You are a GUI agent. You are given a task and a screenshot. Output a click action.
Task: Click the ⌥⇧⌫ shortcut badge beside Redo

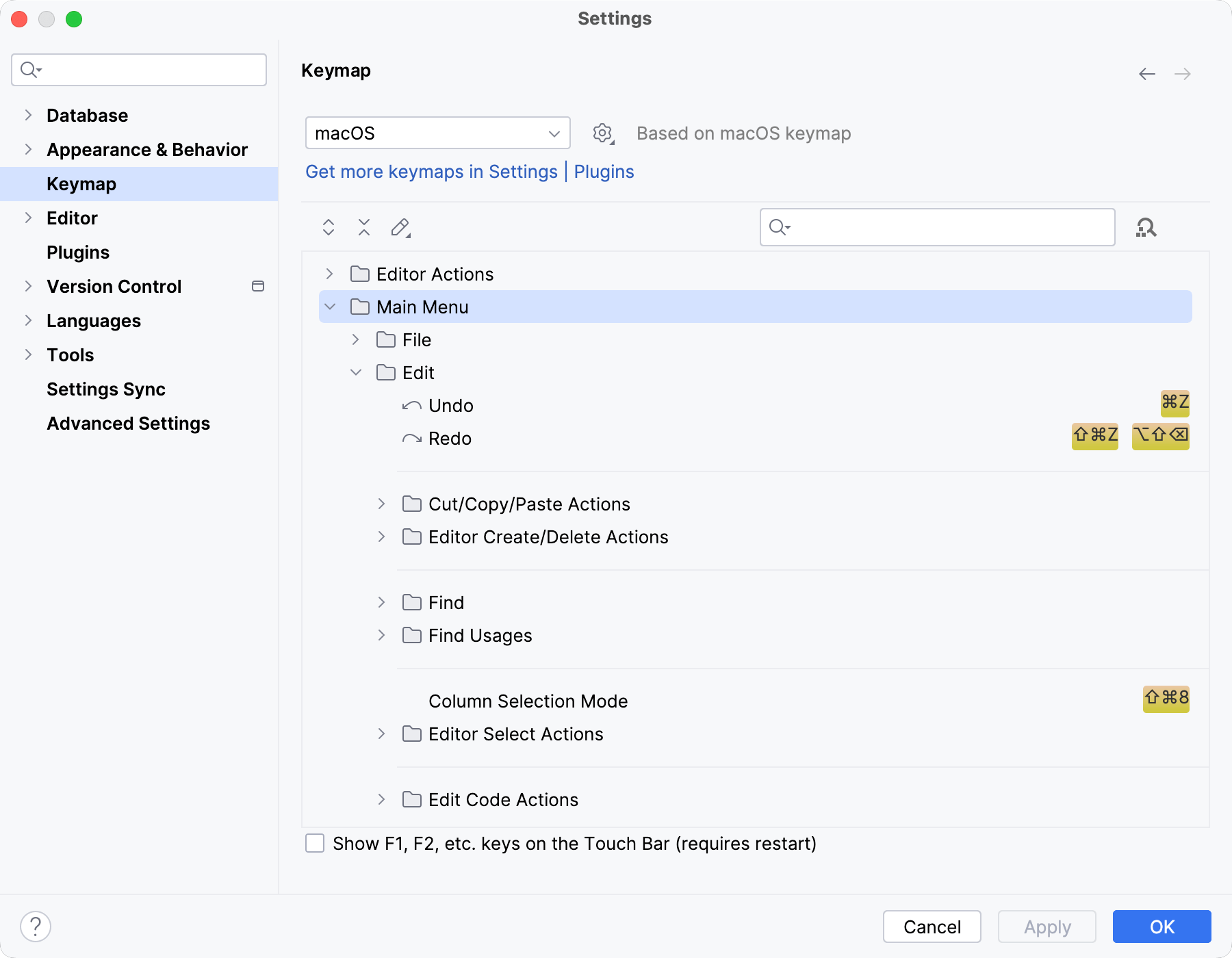click(x=1160, y=436)
